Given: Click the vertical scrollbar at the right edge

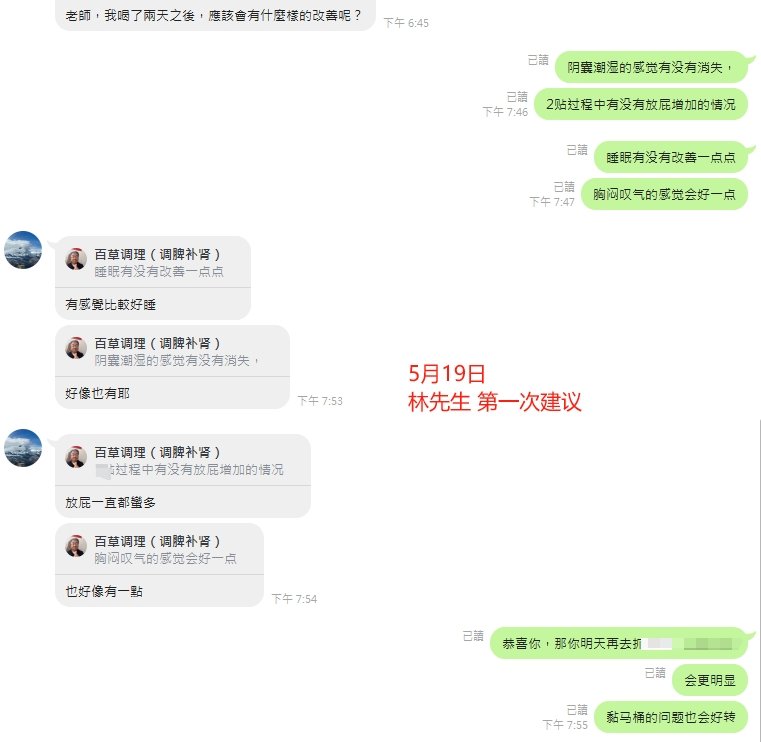Looking at the screenshot, I should coord(759,580).
